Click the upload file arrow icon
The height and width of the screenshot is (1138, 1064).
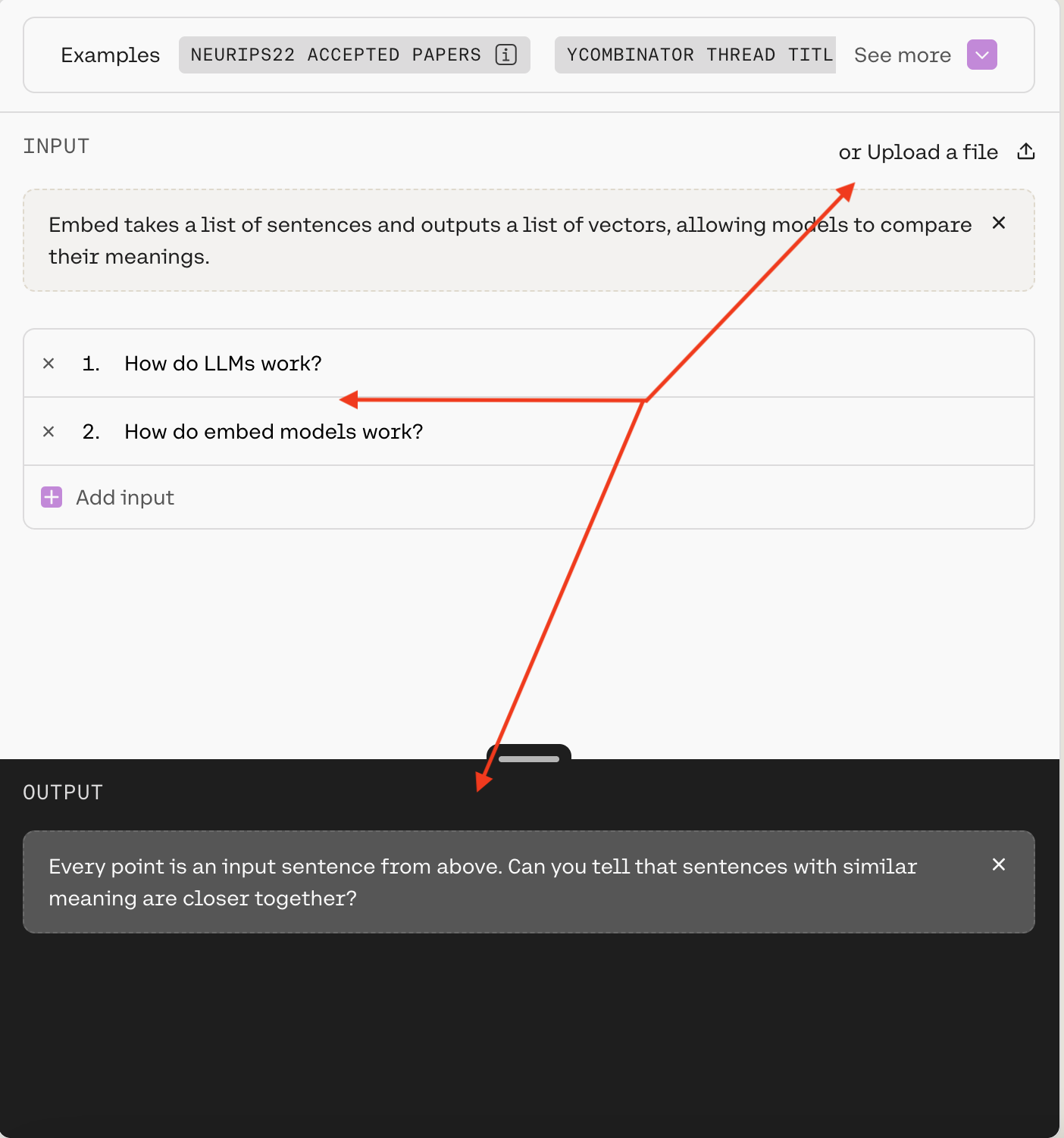tap(1026, 152)
